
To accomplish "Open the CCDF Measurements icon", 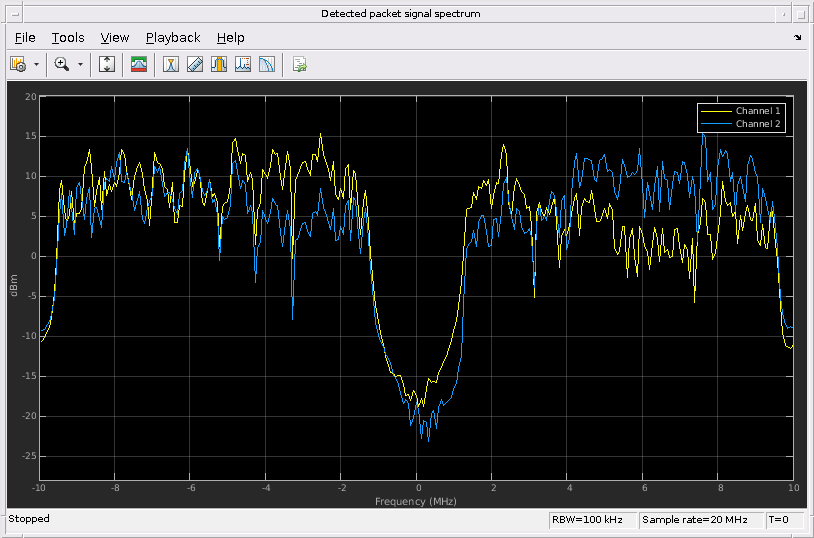I will click(x=266, y=64).
